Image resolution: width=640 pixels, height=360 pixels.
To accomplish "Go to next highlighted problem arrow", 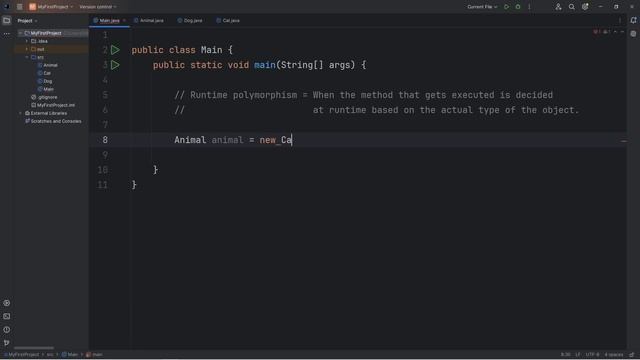I will pos(622,32).
